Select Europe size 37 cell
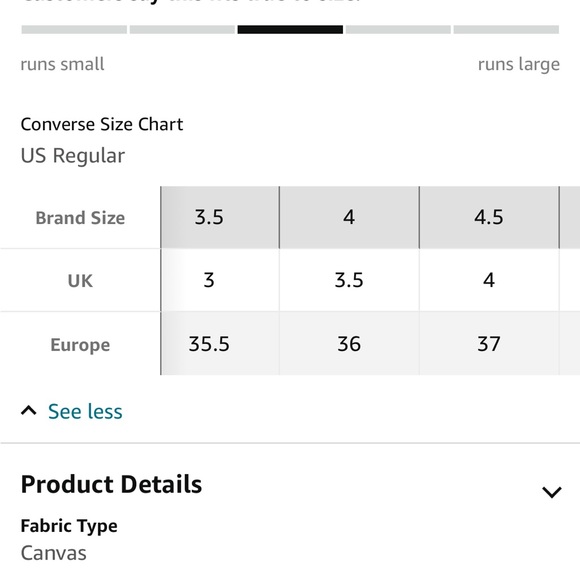Image resolution: width=580 pixels, height=580 pixels. click(x=489, y=344)
